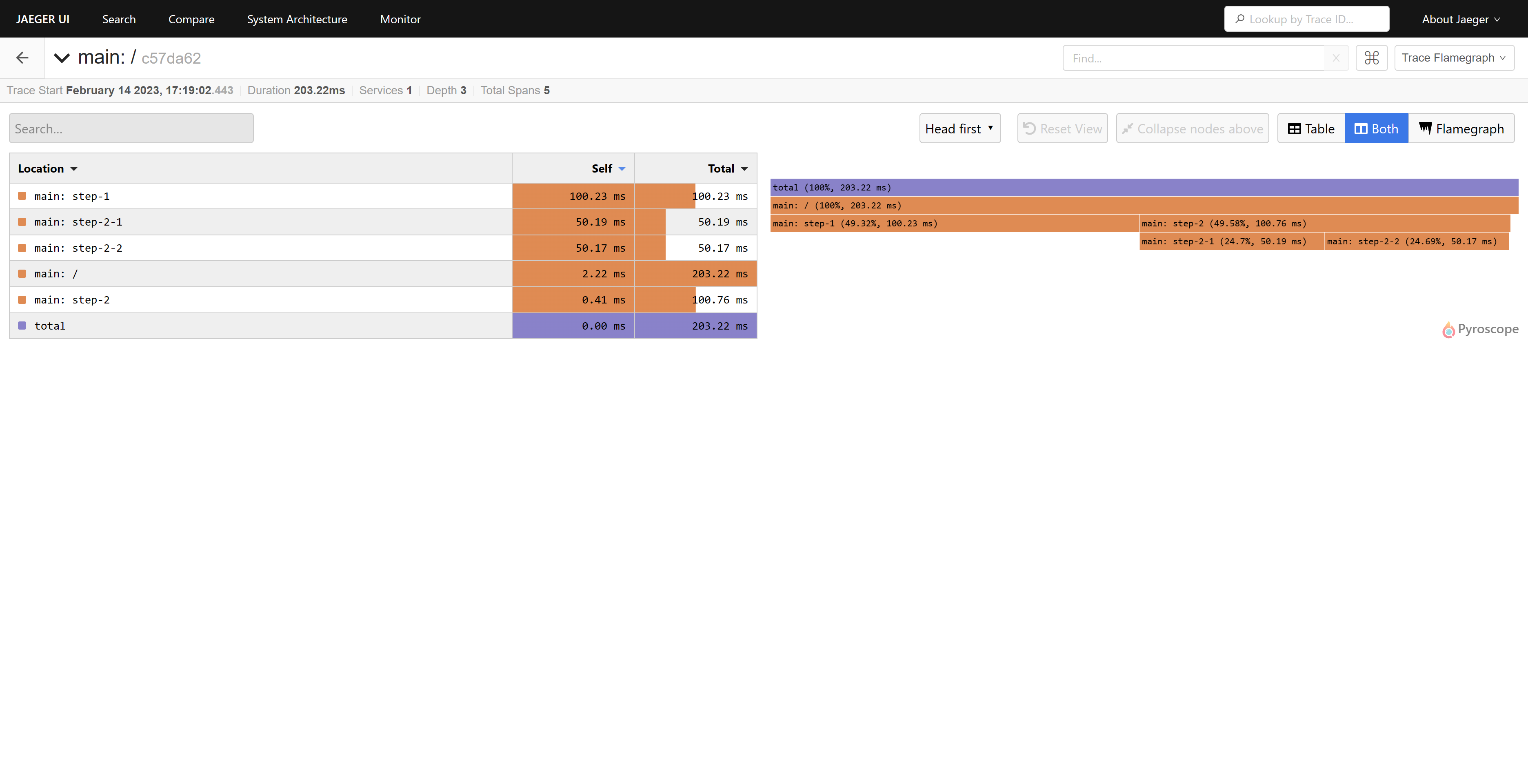Switch to Both view
Viewport: 1528px width, 784px height.
coord(1376,128)
